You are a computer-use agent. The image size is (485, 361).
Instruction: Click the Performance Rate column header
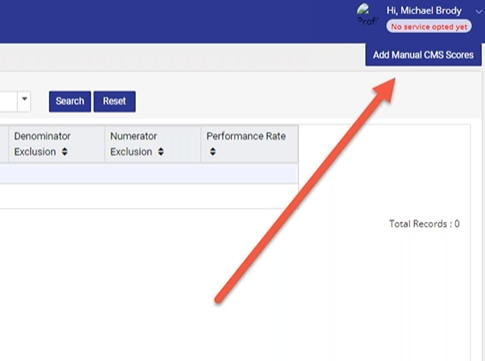[250, 144]
